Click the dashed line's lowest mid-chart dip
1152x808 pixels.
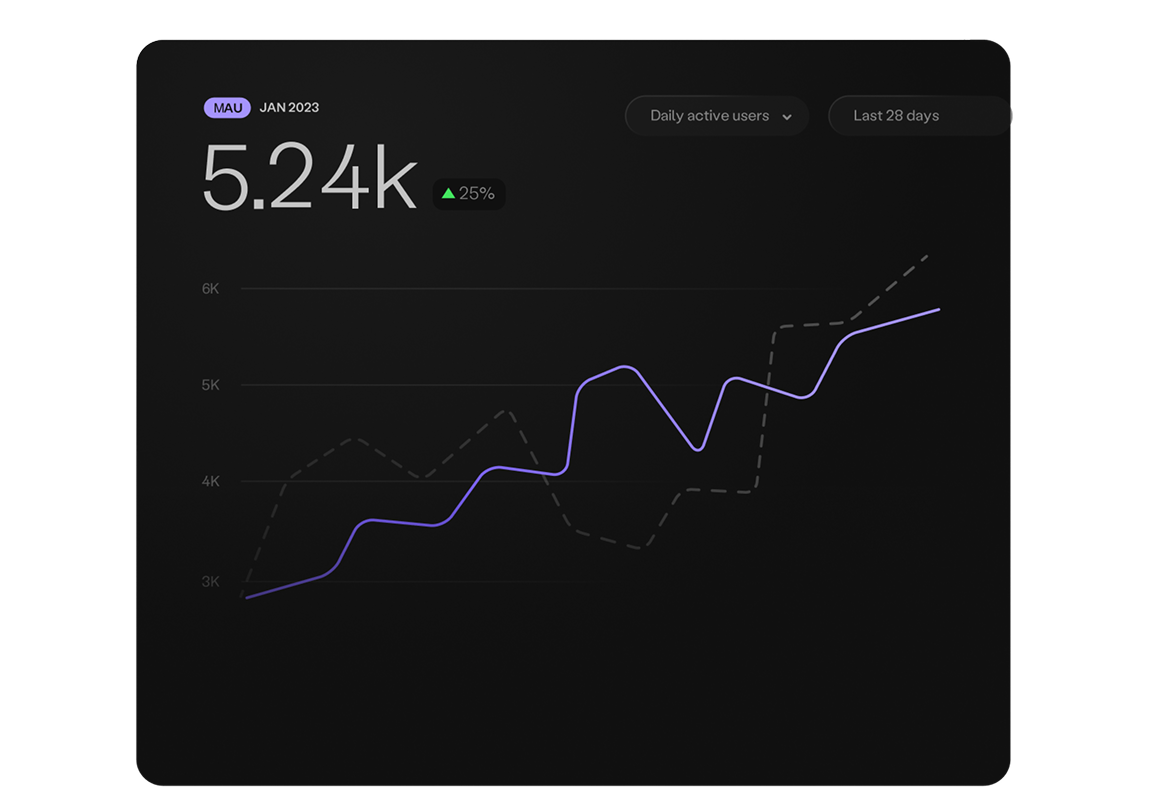click(645, 547)
